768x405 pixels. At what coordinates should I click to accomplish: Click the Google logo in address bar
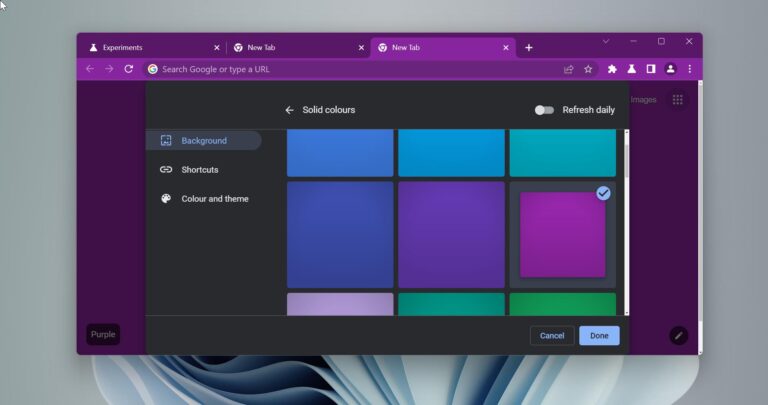click(153, 69)
